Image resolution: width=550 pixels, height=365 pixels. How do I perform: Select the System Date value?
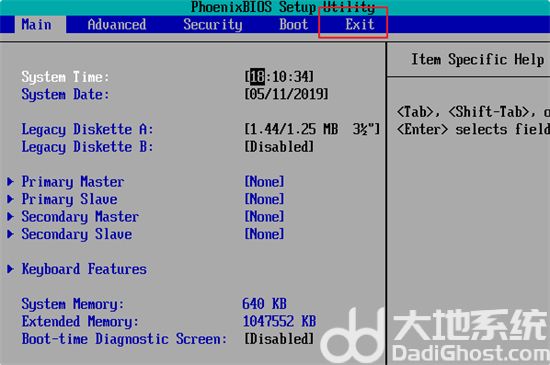(287, 94)
